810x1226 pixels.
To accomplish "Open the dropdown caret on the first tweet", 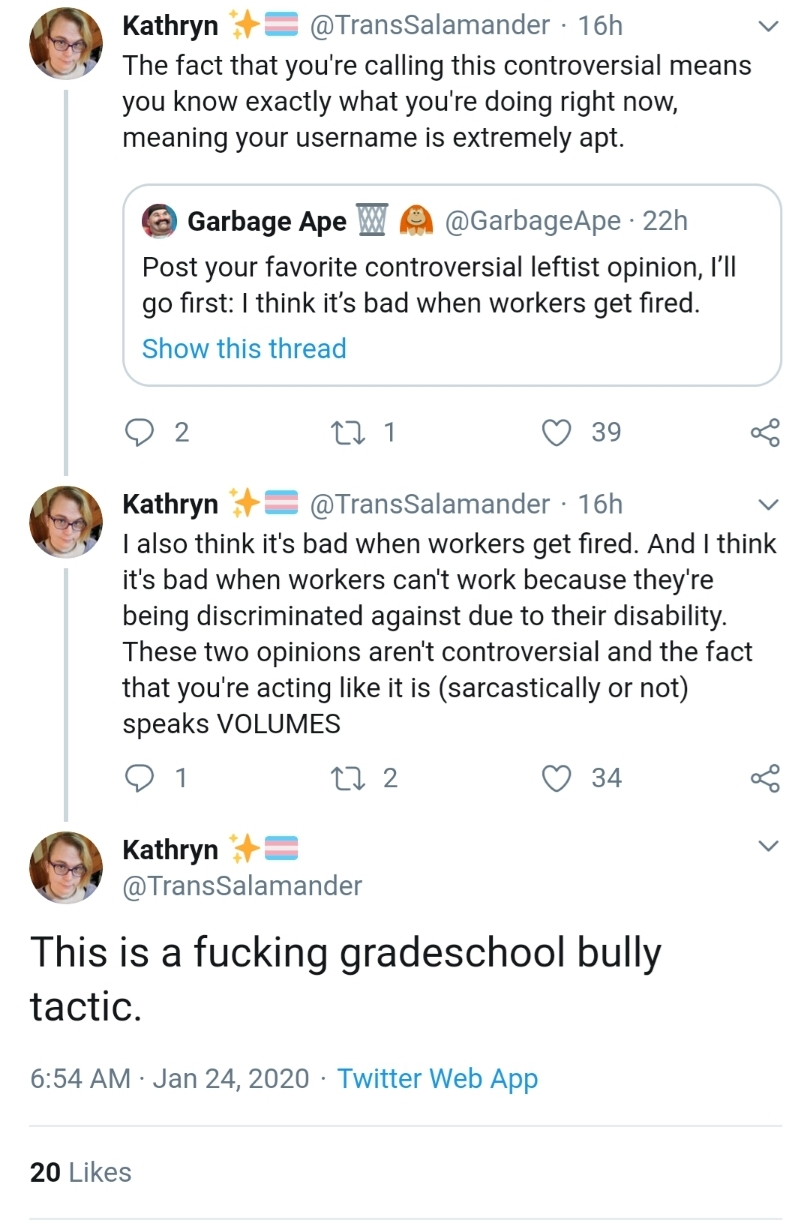I will pos(767,27).
